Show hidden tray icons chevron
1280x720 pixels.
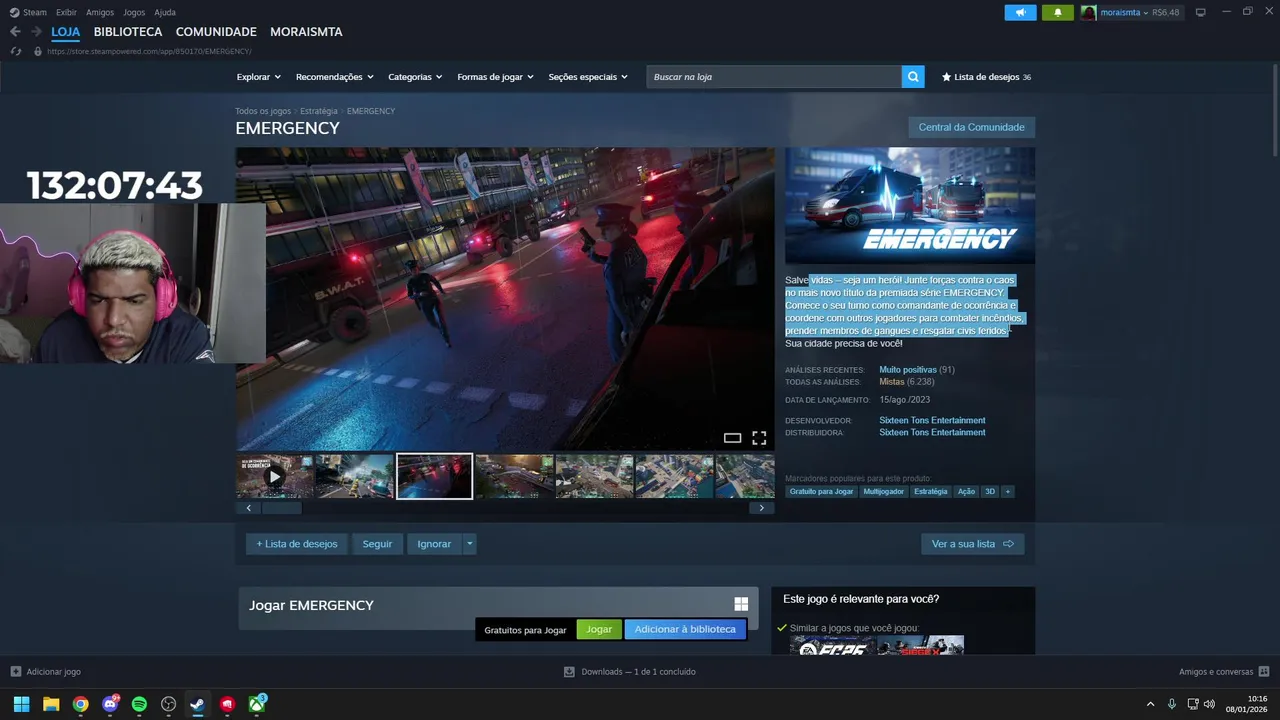click(x=1150, y=704)
